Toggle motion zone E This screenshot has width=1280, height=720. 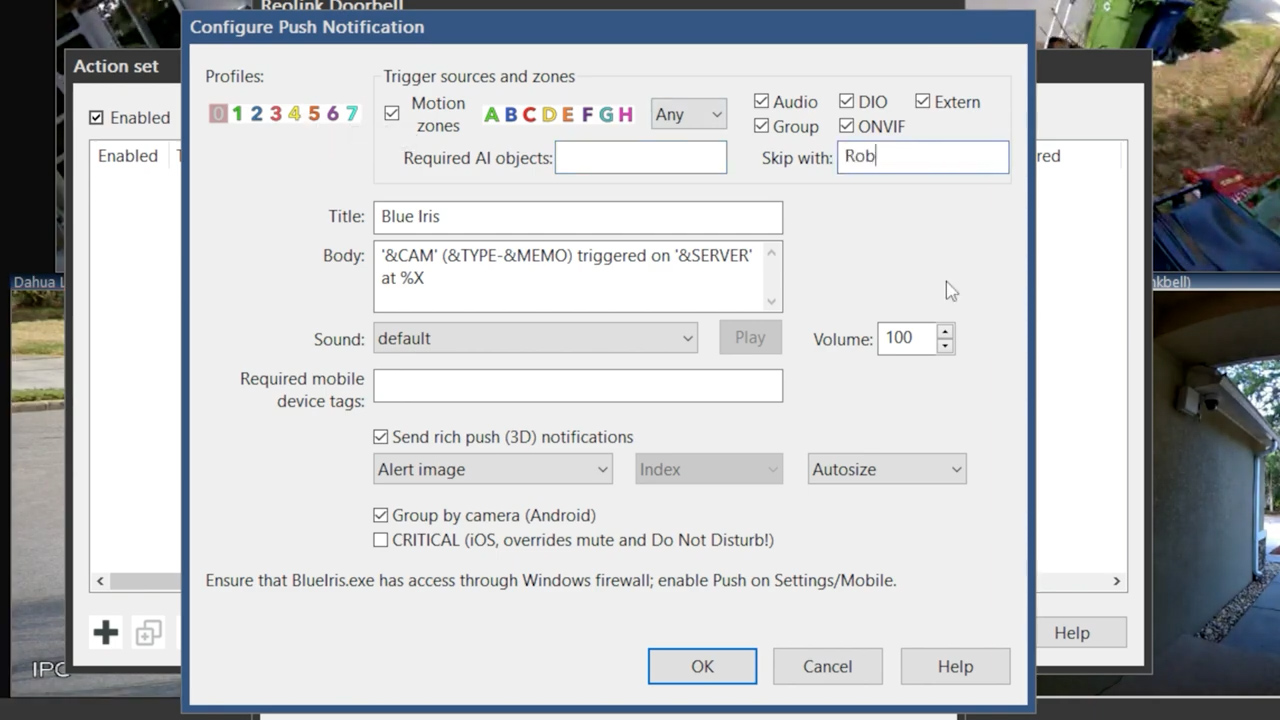(568, 115)
